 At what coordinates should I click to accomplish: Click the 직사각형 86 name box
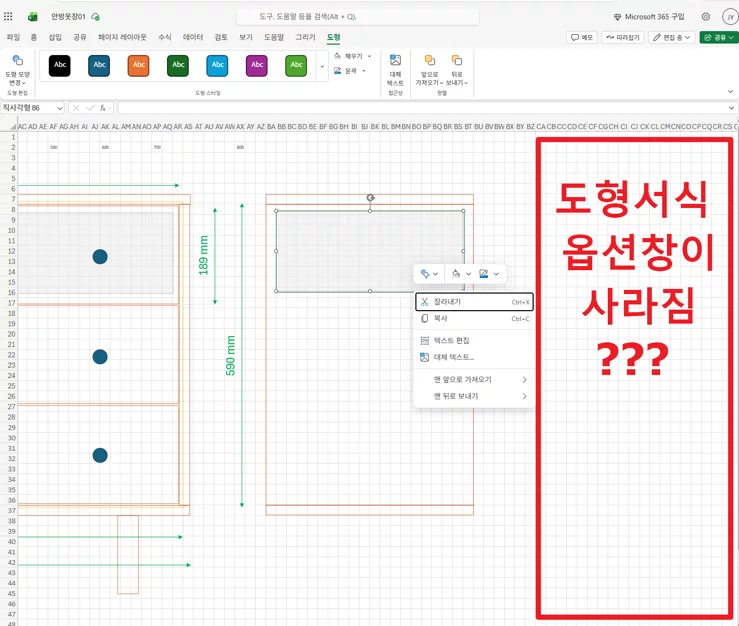point(28,108)
